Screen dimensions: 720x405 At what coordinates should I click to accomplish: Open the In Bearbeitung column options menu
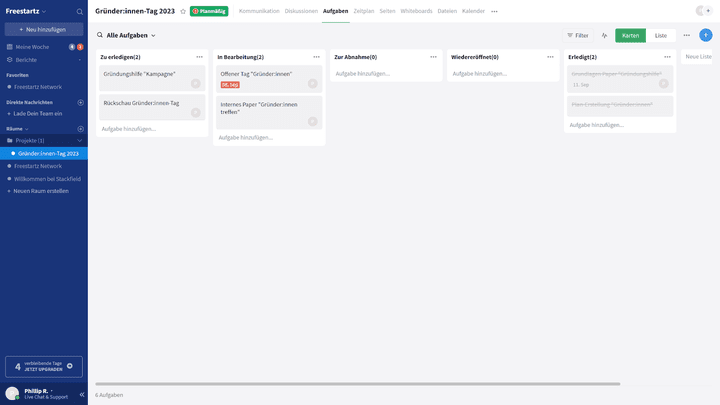tap(316, 57)
